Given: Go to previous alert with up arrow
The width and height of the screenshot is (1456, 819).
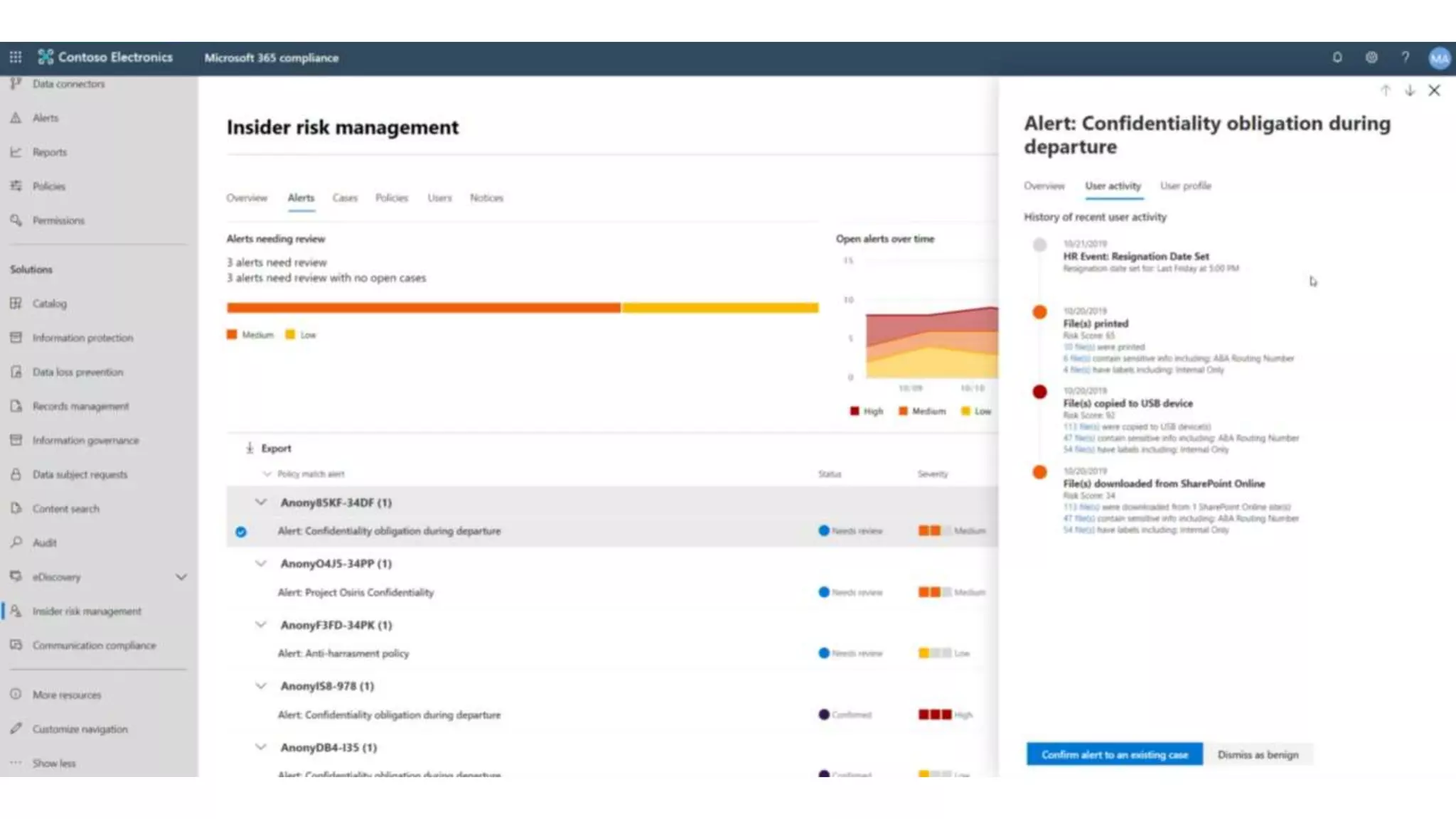Looking at the screenshot, I should 1385,90.
